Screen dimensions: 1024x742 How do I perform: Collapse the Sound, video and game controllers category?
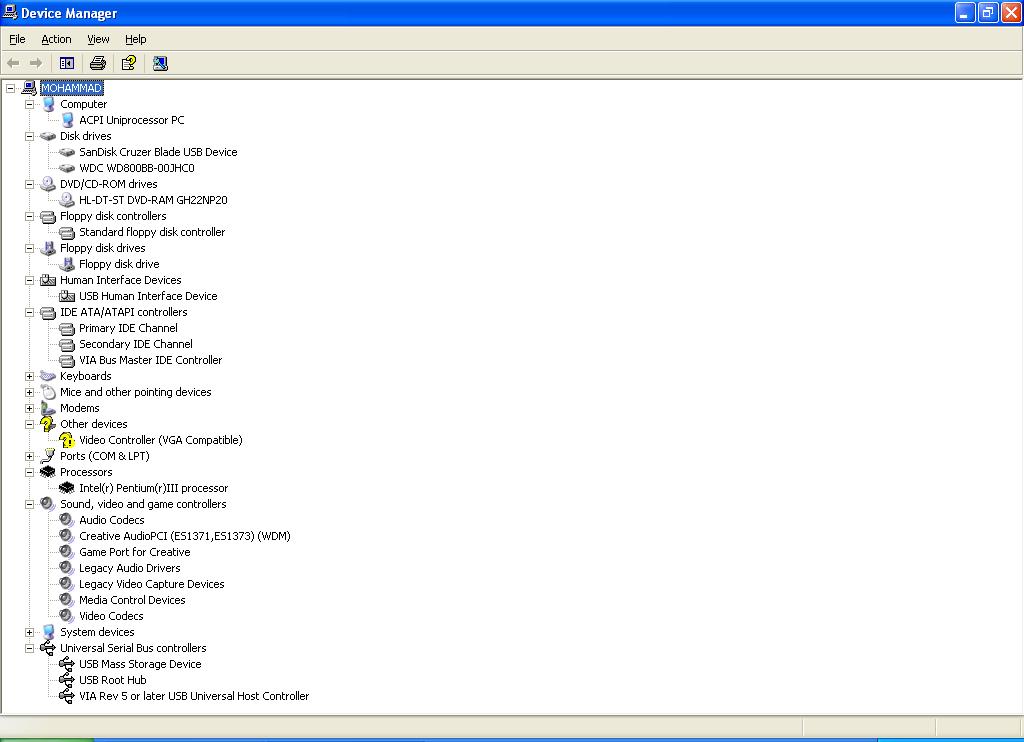click(29, 504)
